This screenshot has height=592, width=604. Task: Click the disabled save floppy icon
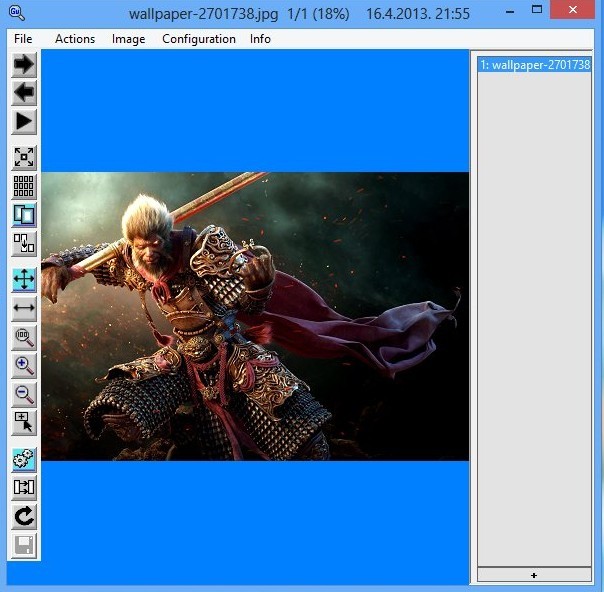pyautogui.click(x=24, y=545)
